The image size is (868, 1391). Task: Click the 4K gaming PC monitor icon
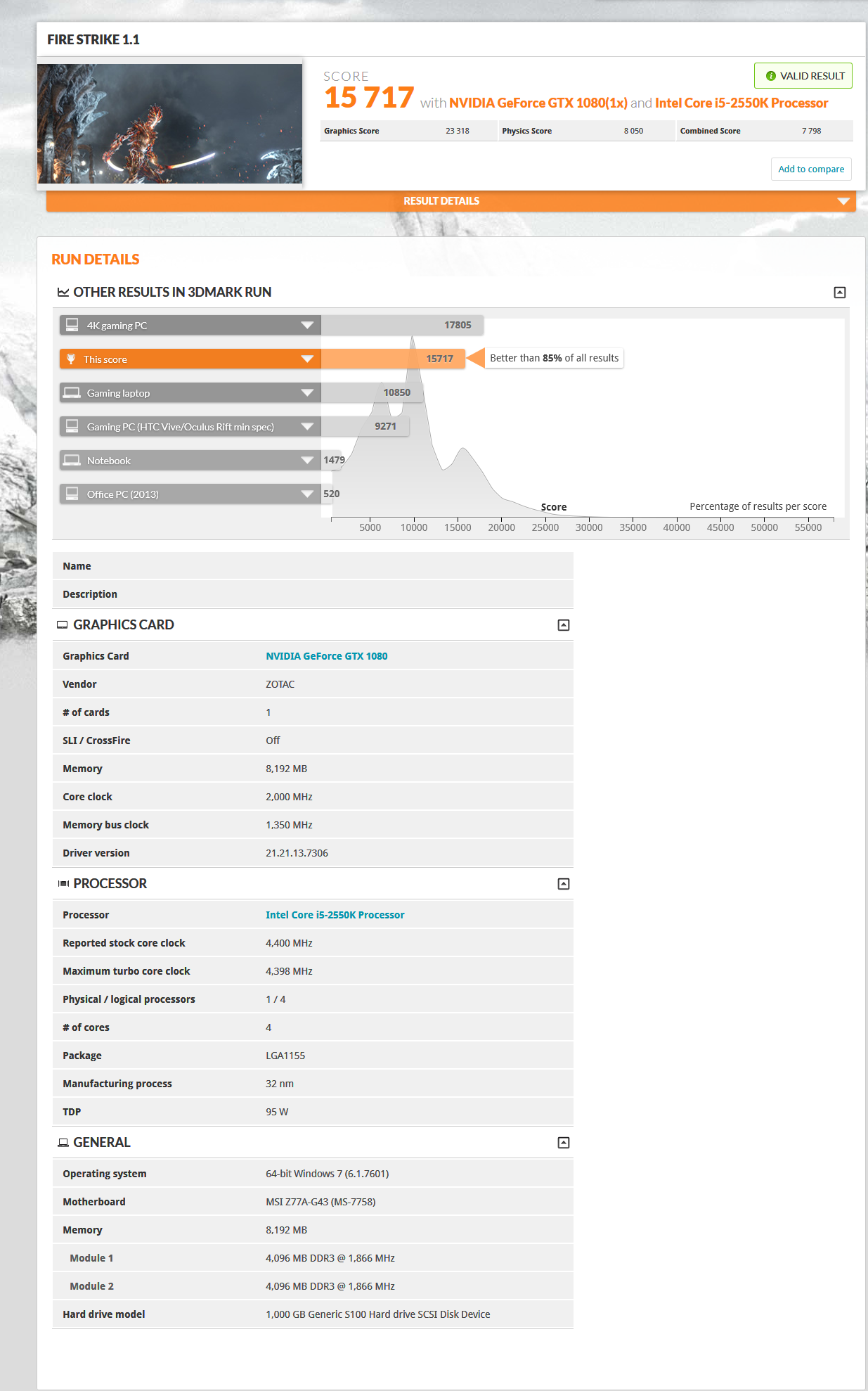[72, 325]
